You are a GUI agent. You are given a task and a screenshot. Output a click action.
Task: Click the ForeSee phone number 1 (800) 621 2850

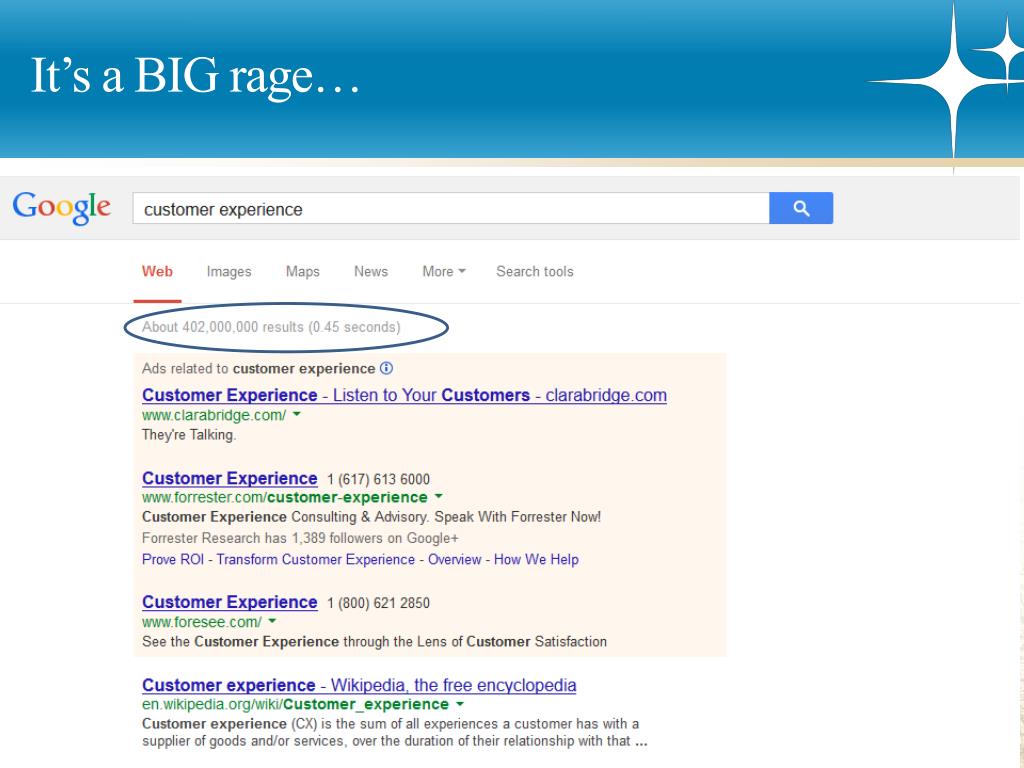pos(379,603)
